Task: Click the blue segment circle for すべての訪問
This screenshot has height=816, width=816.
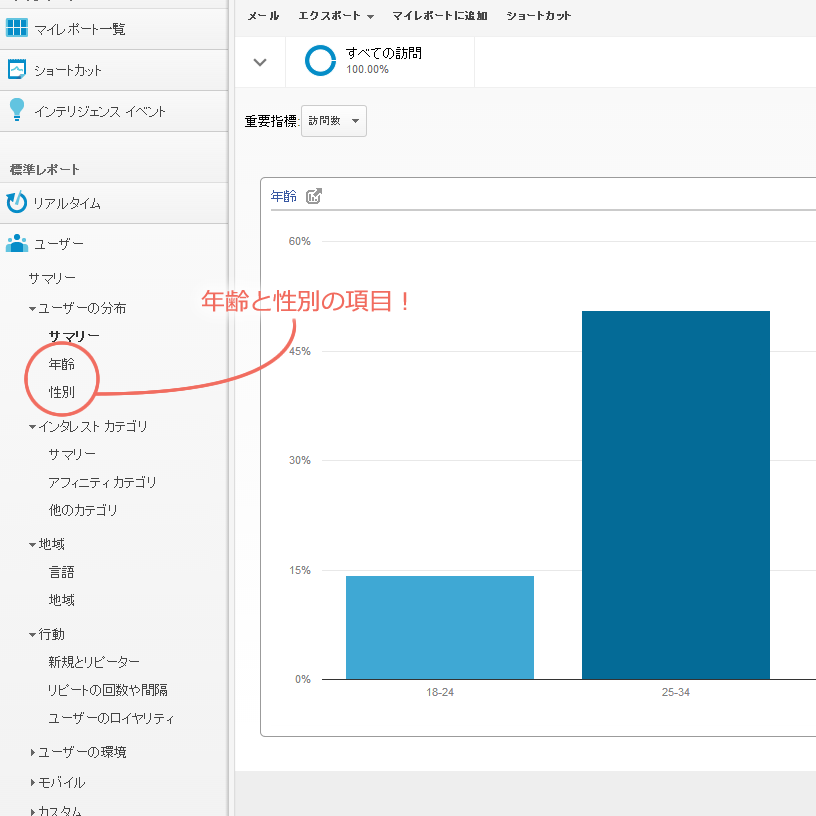Action: (320, 61)
